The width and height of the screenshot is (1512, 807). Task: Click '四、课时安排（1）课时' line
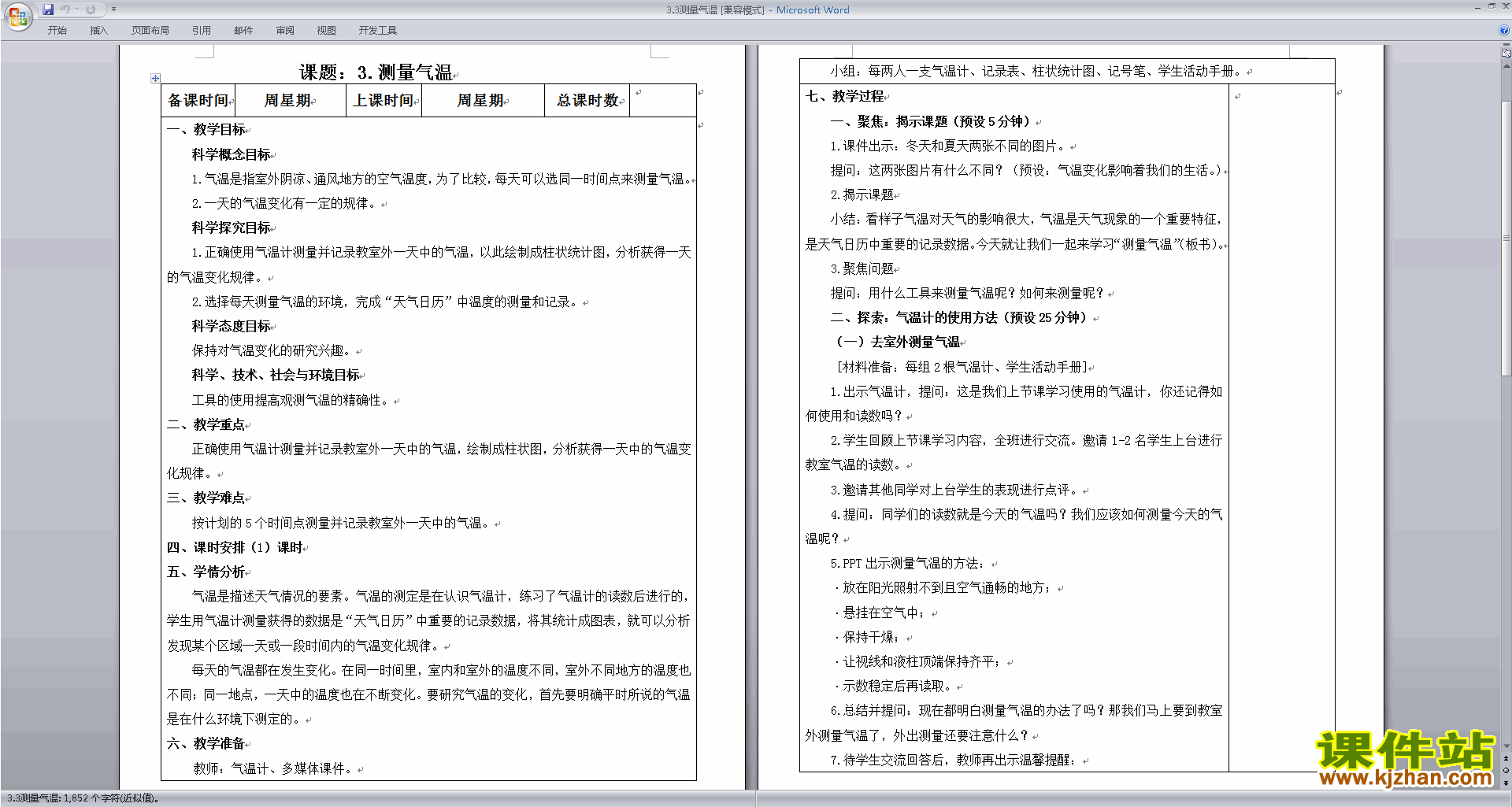235,547
